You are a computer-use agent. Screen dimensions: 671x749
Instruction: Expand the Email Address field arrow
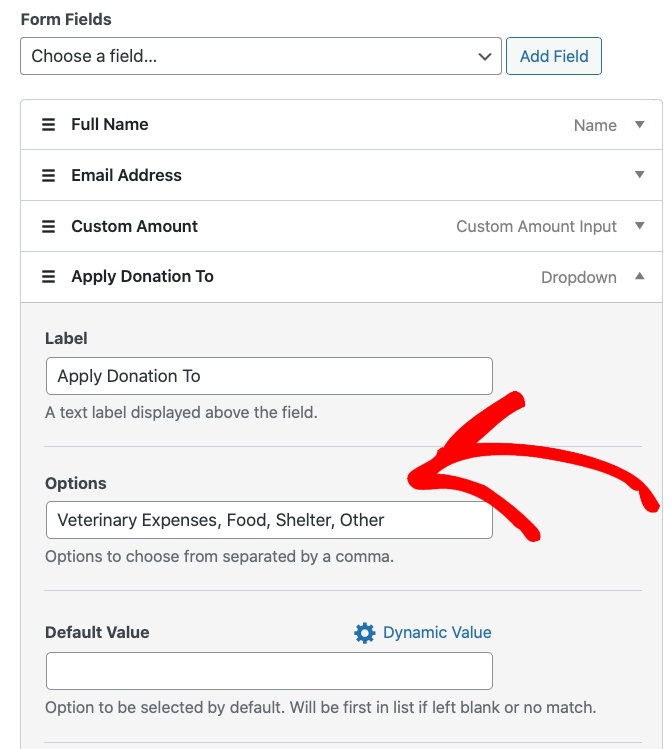pyautogui.click(x=640, y=175)
